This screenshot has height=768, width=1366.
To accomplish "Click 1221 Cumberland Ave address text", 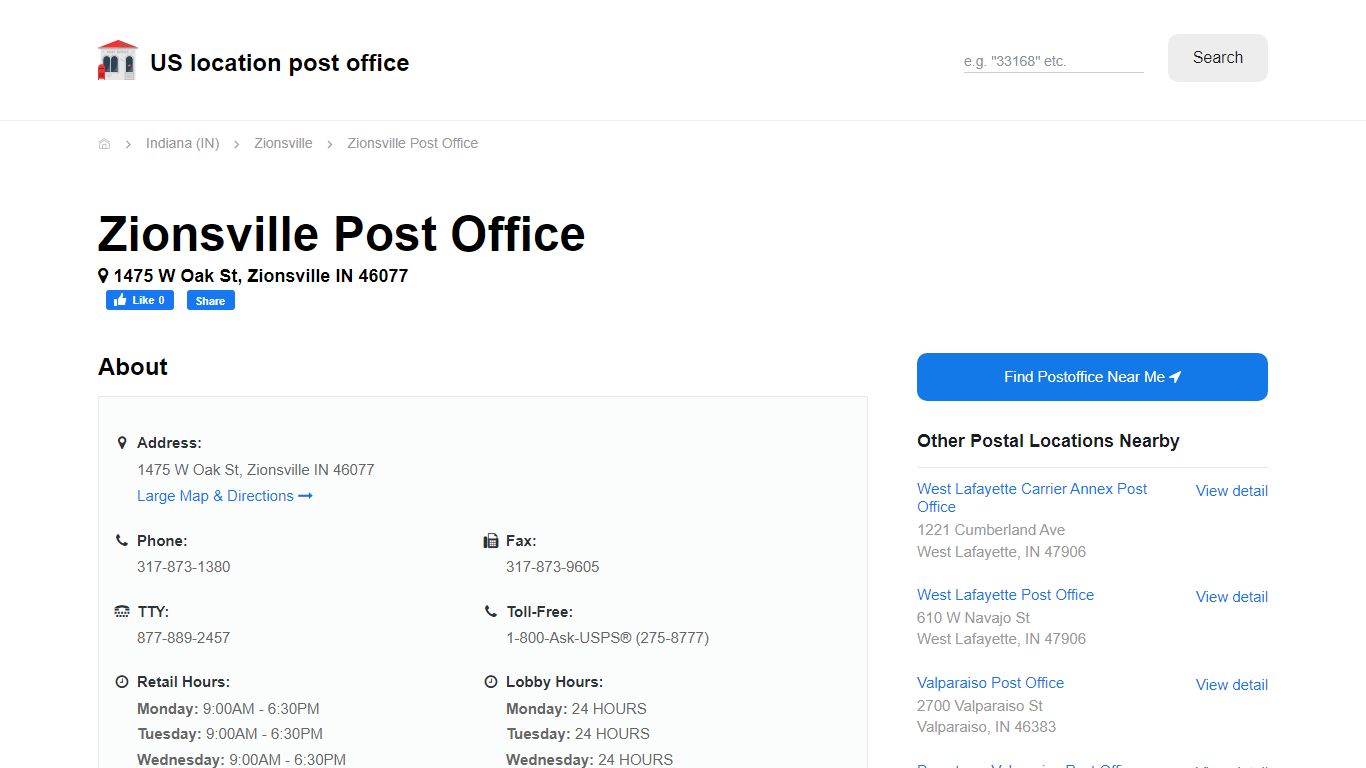I will (991, 530).
